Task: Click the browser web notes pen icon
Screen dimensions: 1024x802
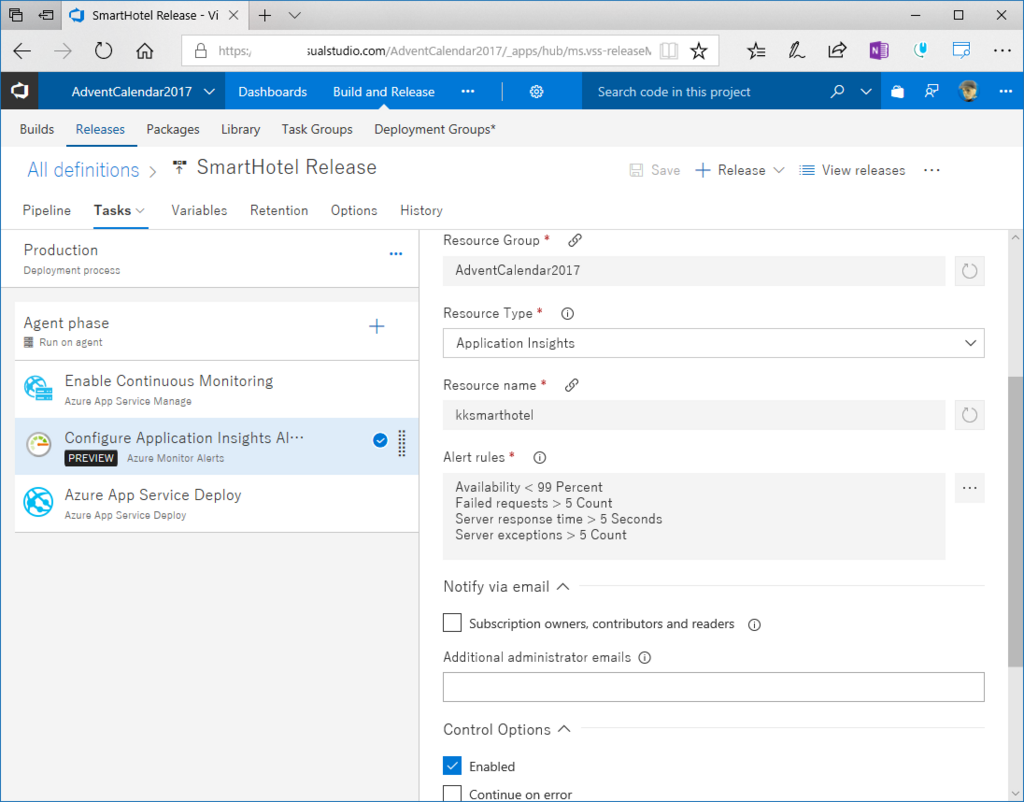Action: 796,51
